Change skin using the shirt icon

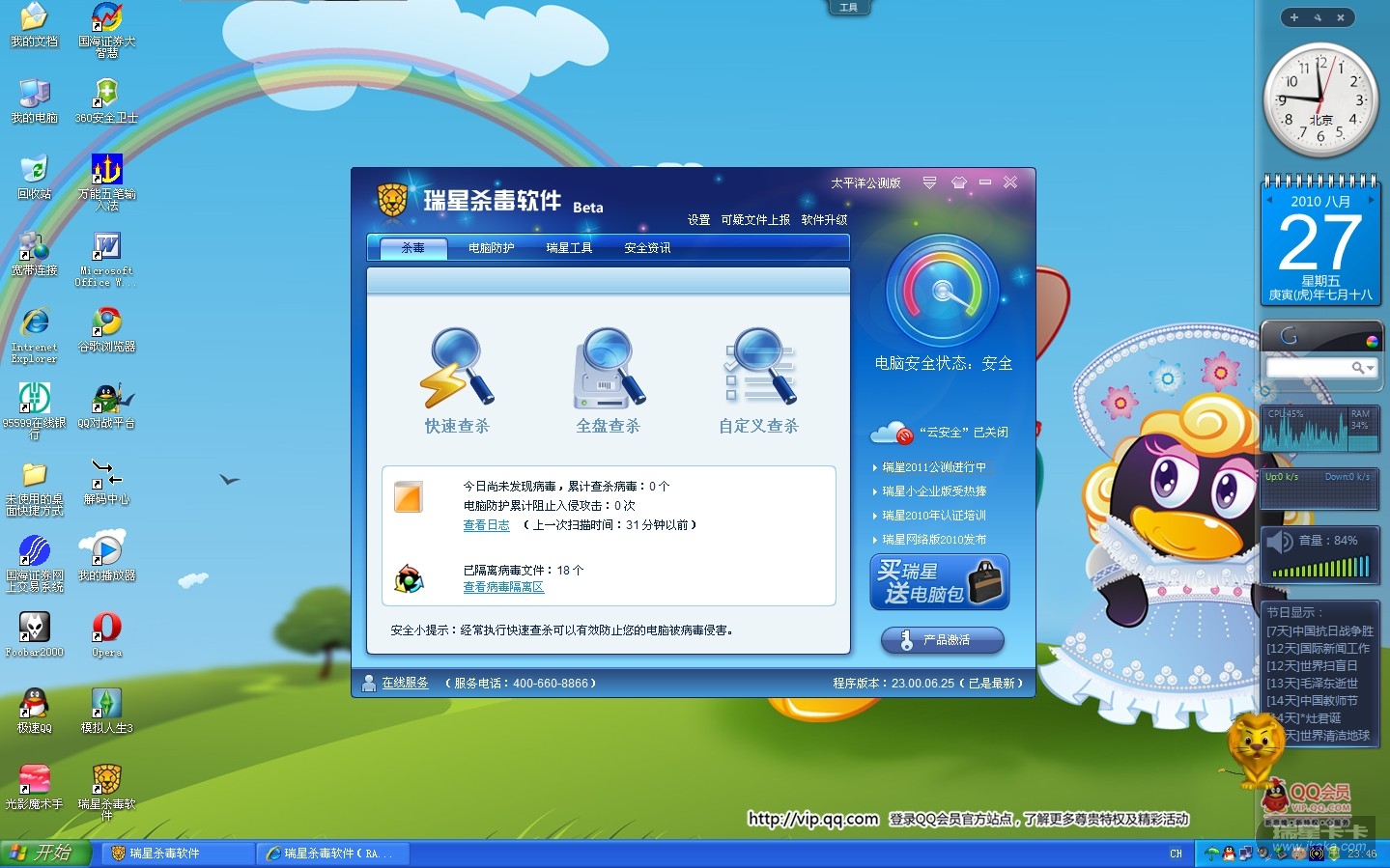(x=959, y=182)
